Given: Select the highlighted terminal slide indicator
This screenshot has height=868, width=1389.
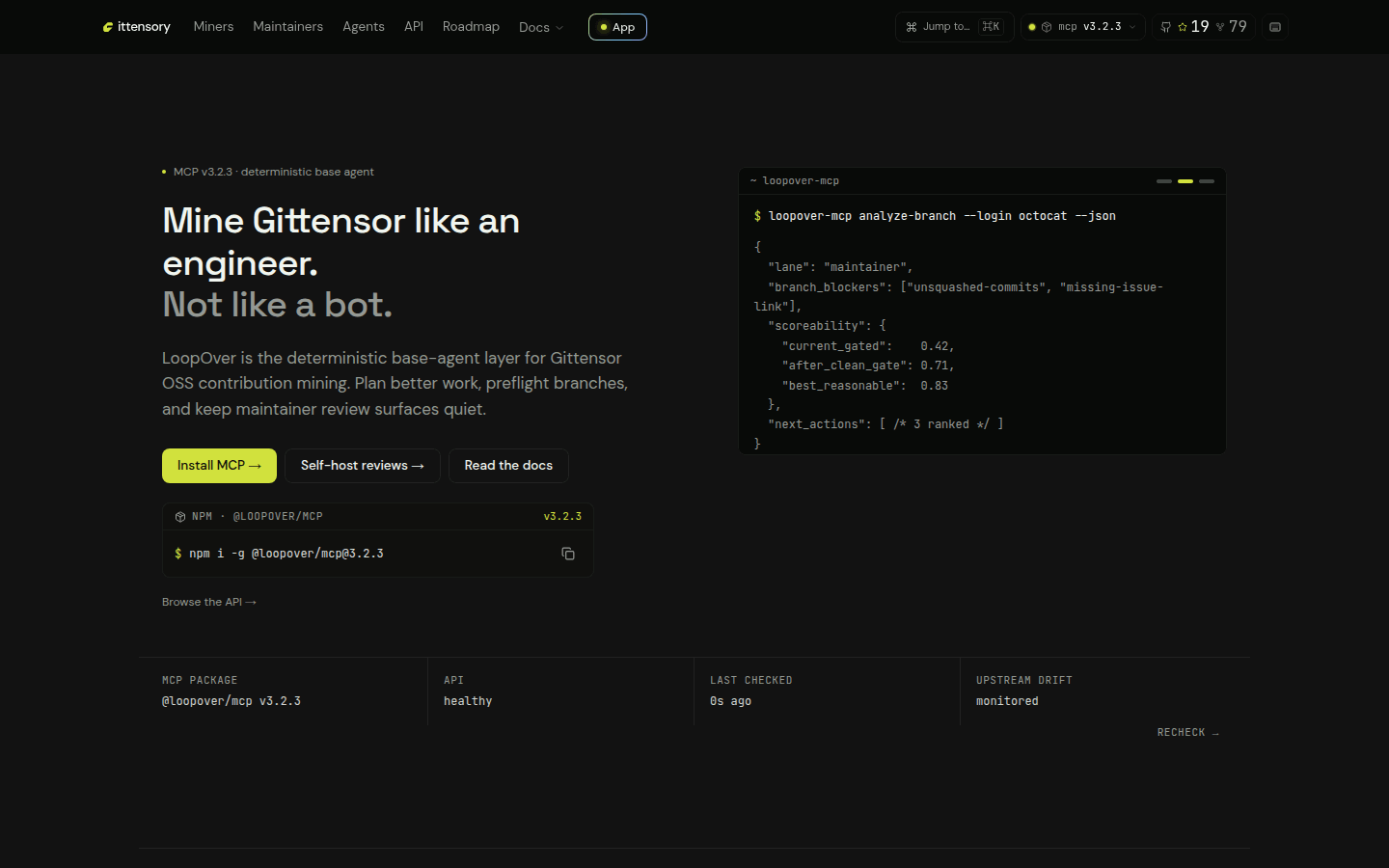Looking at the screenshot, I should tap(1185, 181).
